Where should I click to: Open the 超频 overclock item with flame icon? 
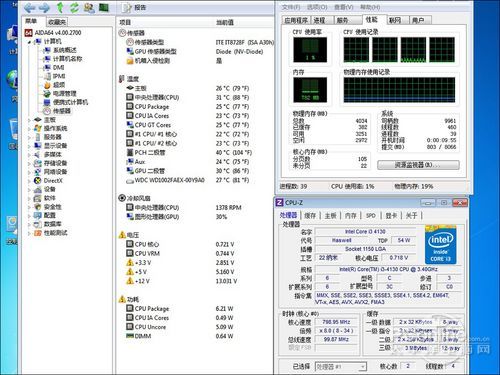point(54,85)
